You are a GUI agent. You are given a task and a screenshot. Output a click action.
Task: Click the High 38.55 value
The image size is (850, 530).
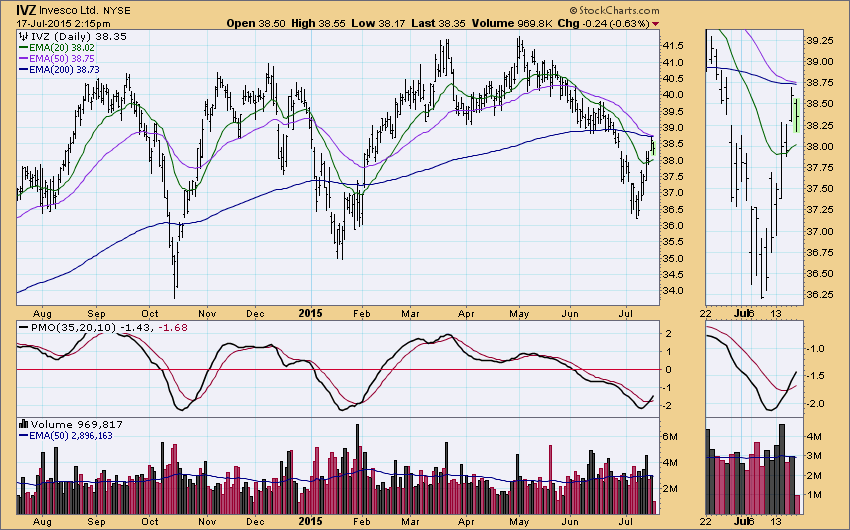click(318, 23)
